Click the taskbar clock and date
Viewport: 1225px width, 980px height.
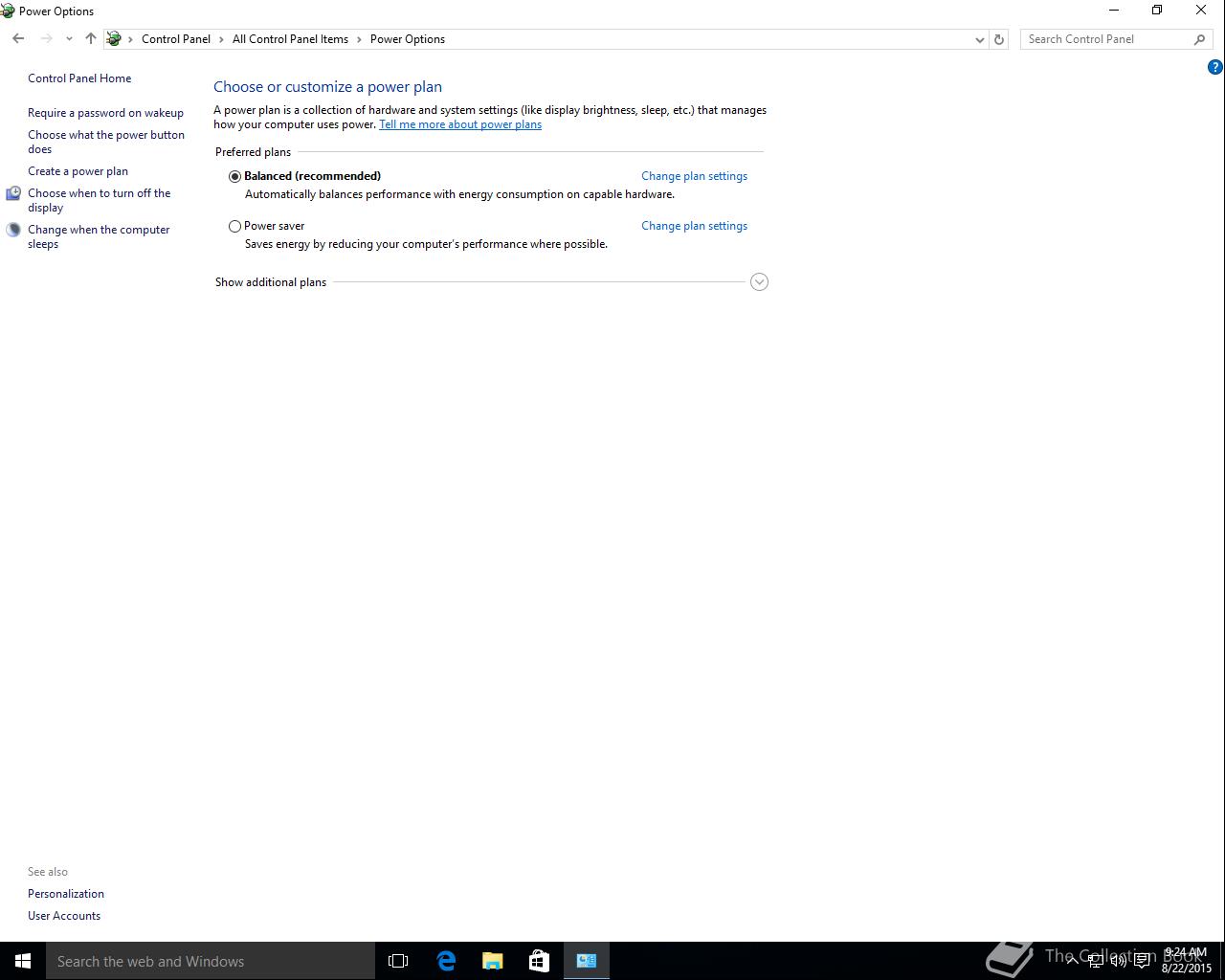[x=1187, y=961]
